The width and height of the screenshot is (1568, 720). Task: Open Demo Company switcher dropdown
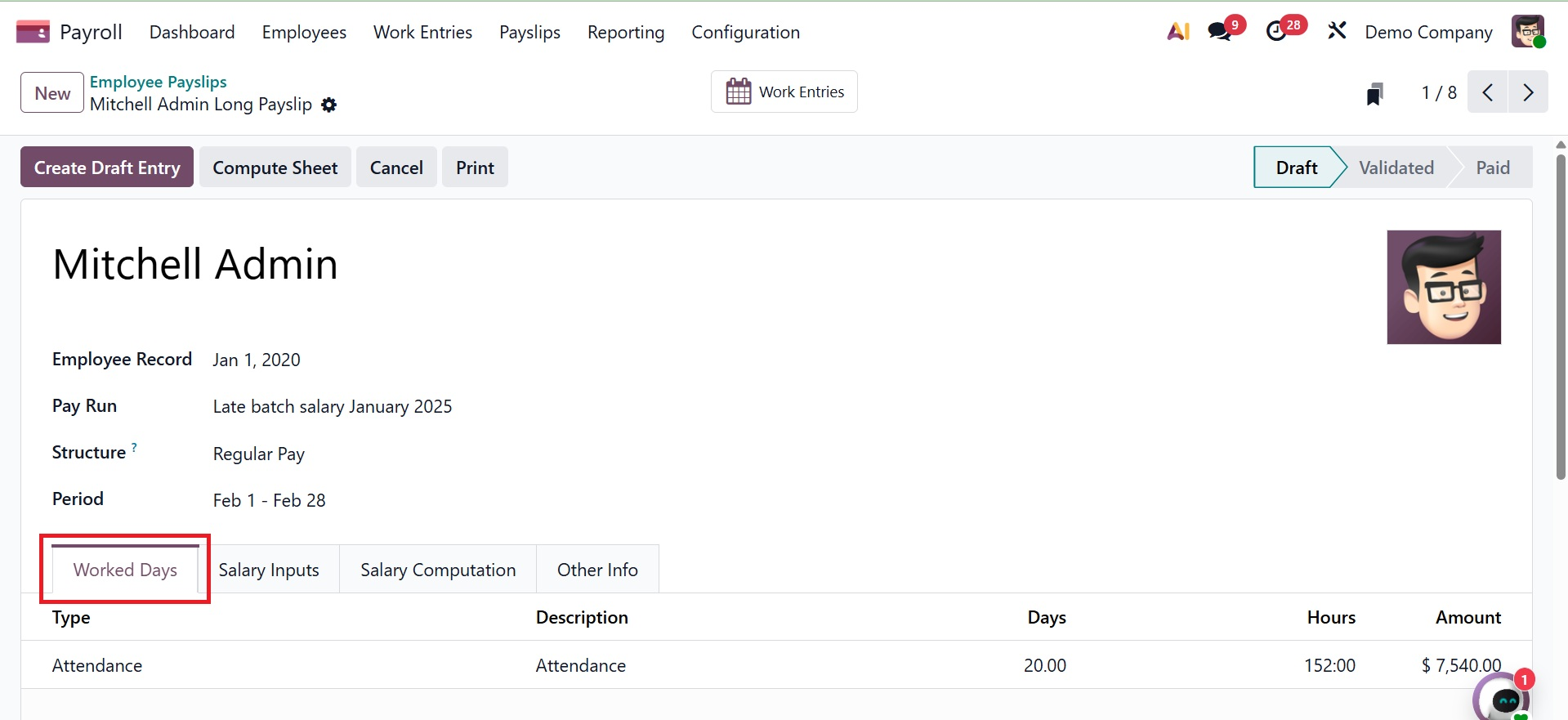[x=1428, y=32]
